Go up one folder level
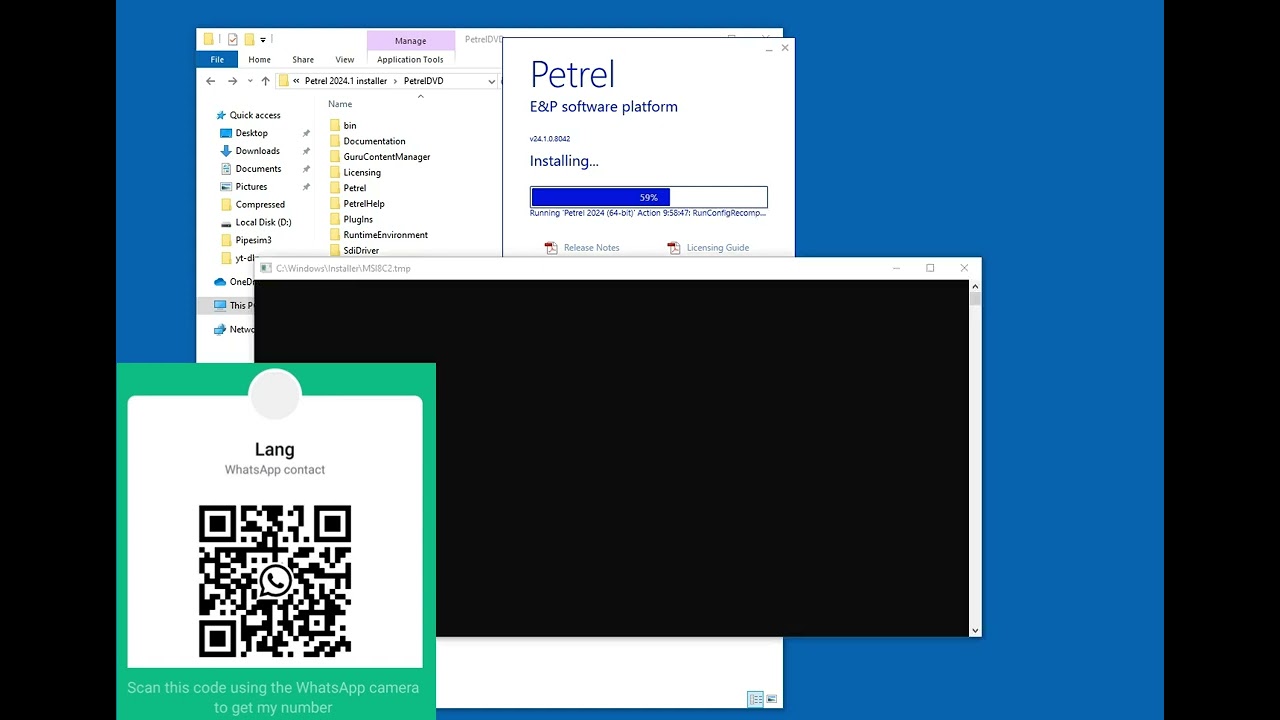Viewport: 1280px width, 720px height. (x=265, y=81)
